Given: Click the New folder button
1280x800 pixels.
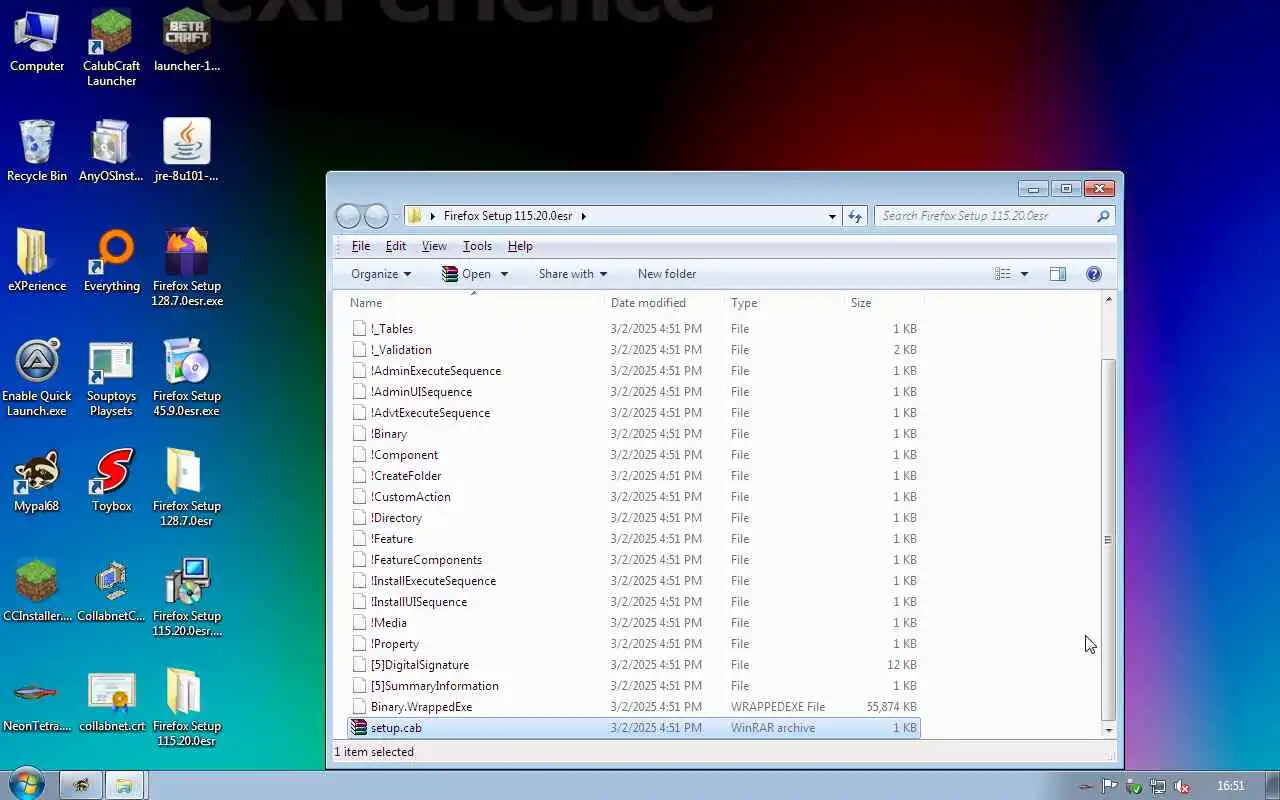Looking at the screenshot, I should click(x=667, y=274).
